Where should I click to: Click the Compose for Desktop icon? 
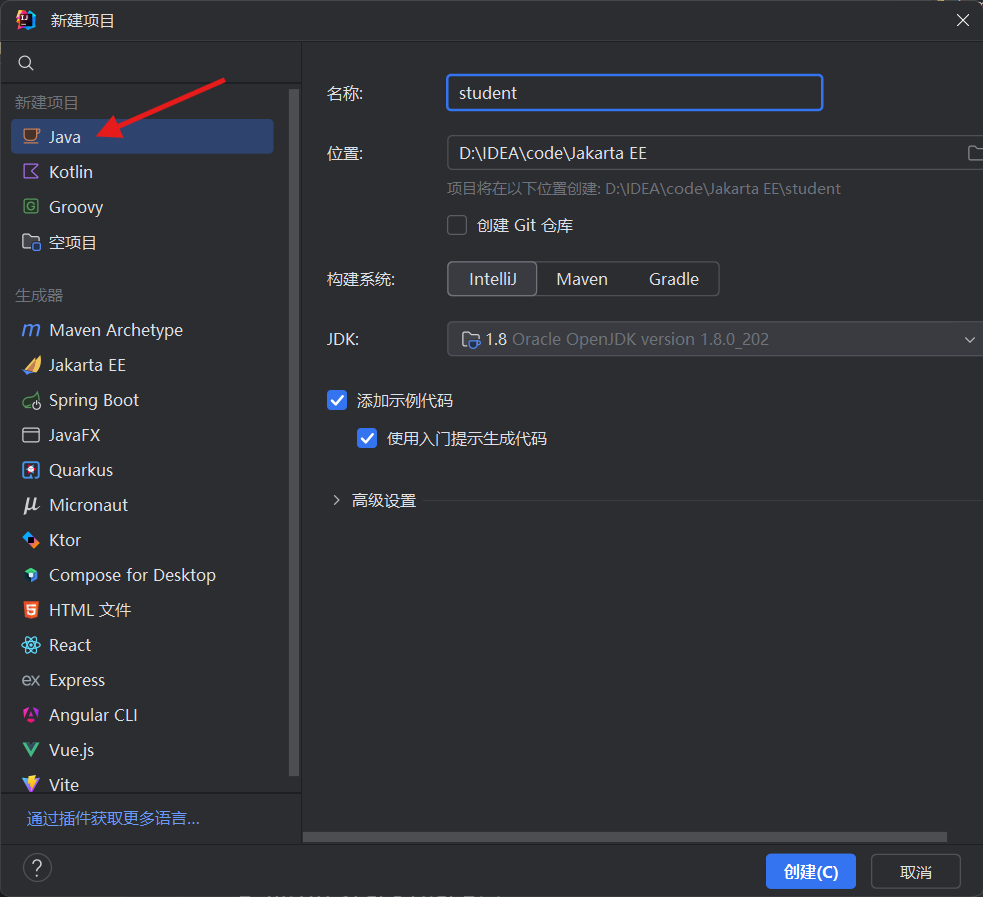[x=31, y=575]
